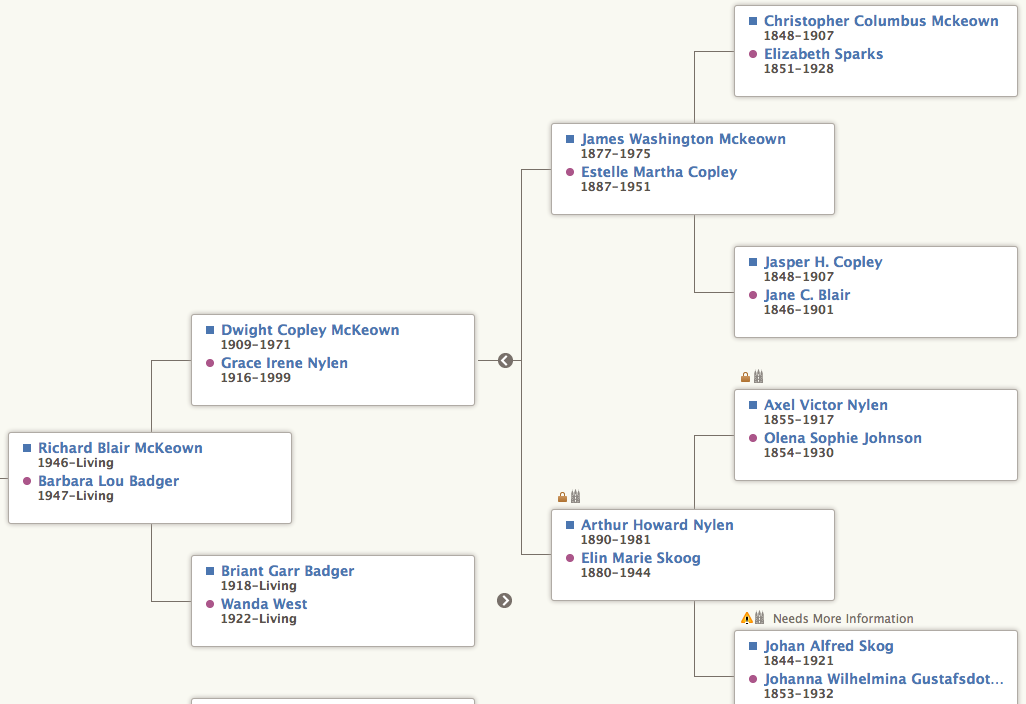Viewport: 1026px width, 704px height.
Task: Open Christopher Columbus Mckeown's profile
Action: [883, 20]
